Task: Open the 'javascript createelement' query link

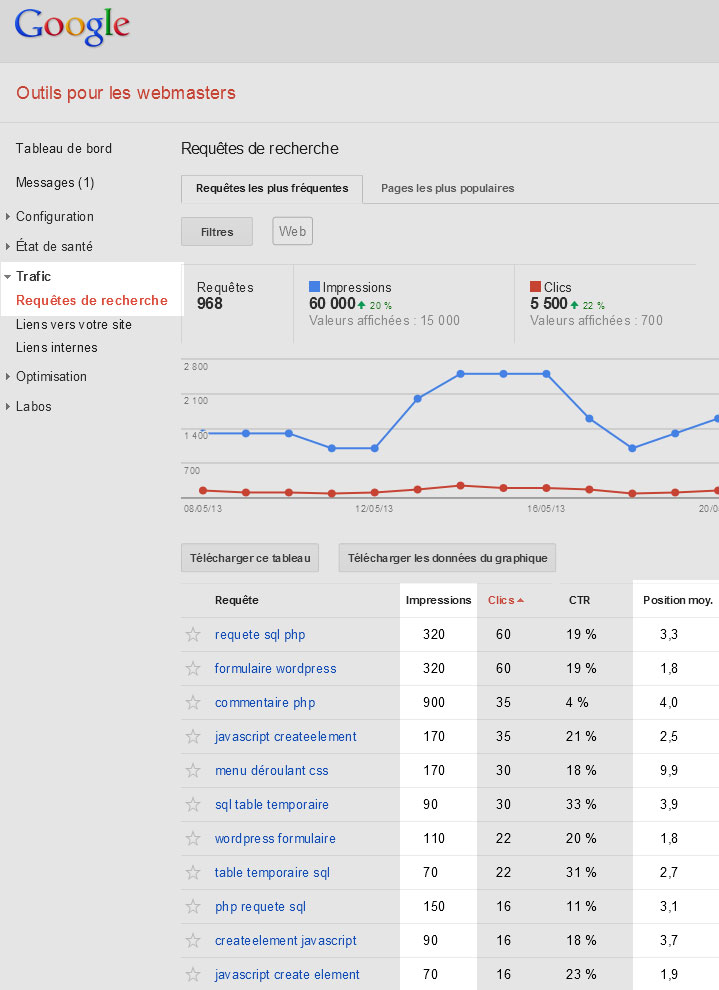Action: pyautogui.click(x=285, y=737)
